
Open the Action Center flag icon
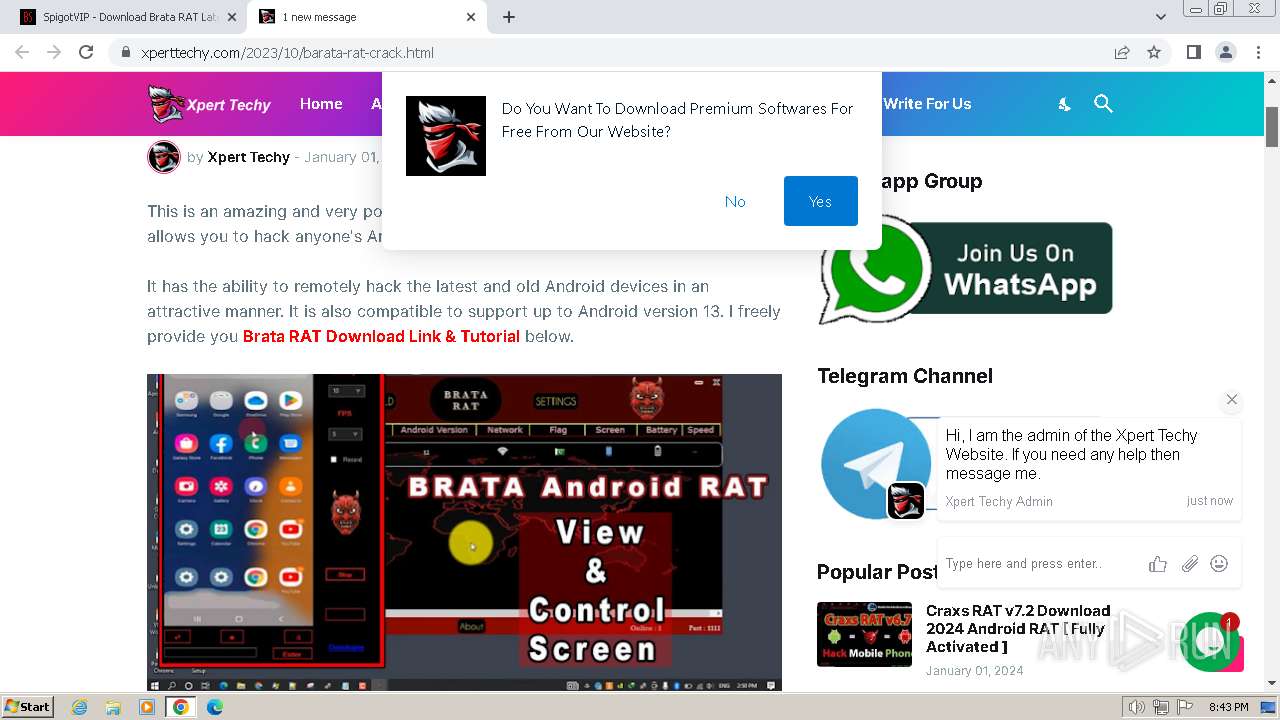pos(1184,707)
